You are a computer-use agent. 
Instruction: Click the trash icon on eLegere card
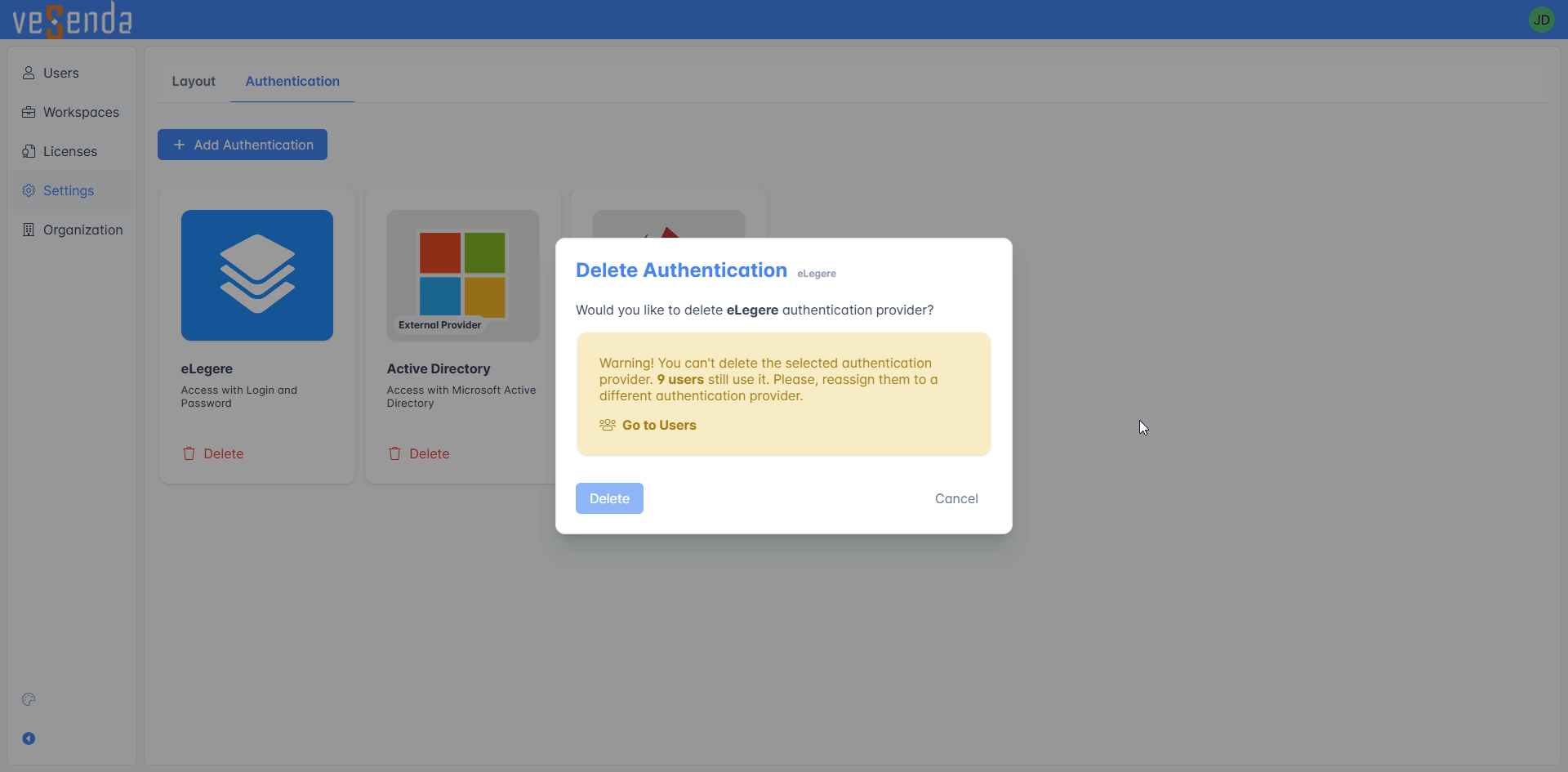(189, 453)
